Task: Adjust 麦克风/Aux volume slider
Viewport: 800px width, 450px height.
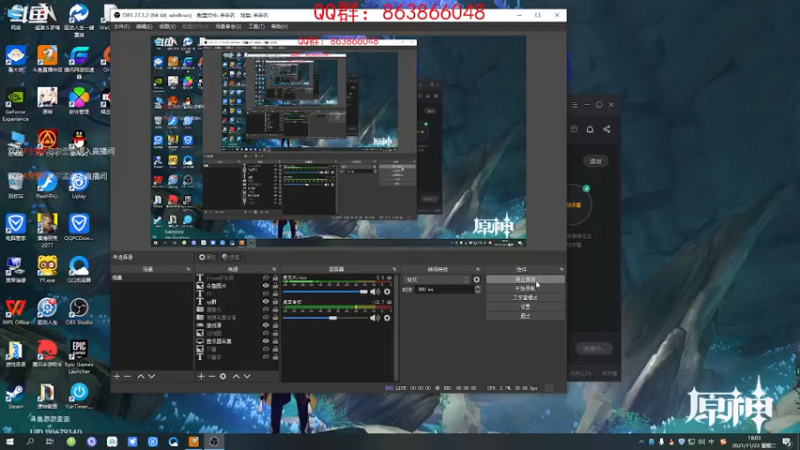Action: tap(325, 291)
